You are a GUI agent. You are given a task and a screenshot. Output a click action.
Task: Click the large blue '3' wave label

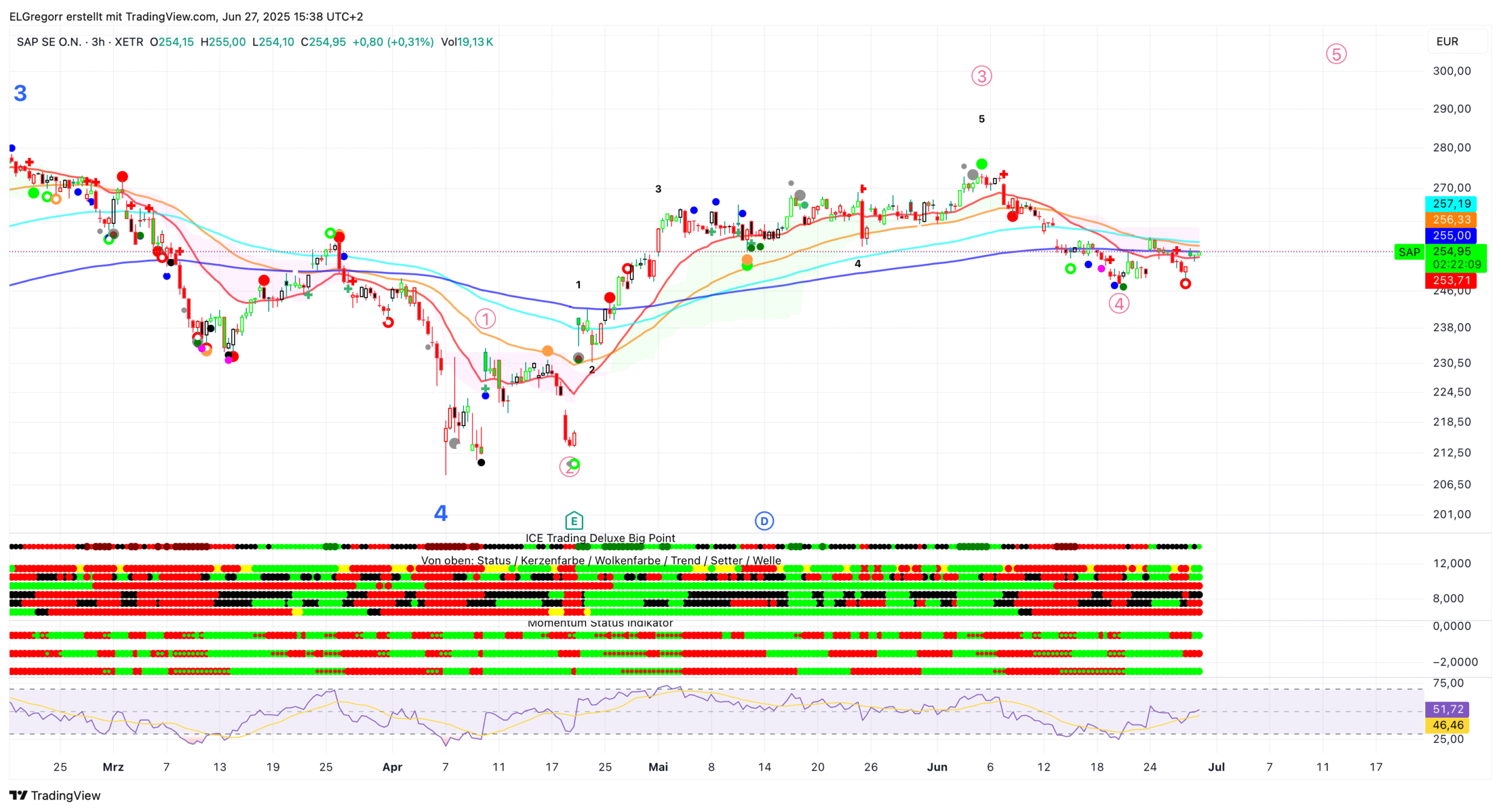[x=20, y=94]
